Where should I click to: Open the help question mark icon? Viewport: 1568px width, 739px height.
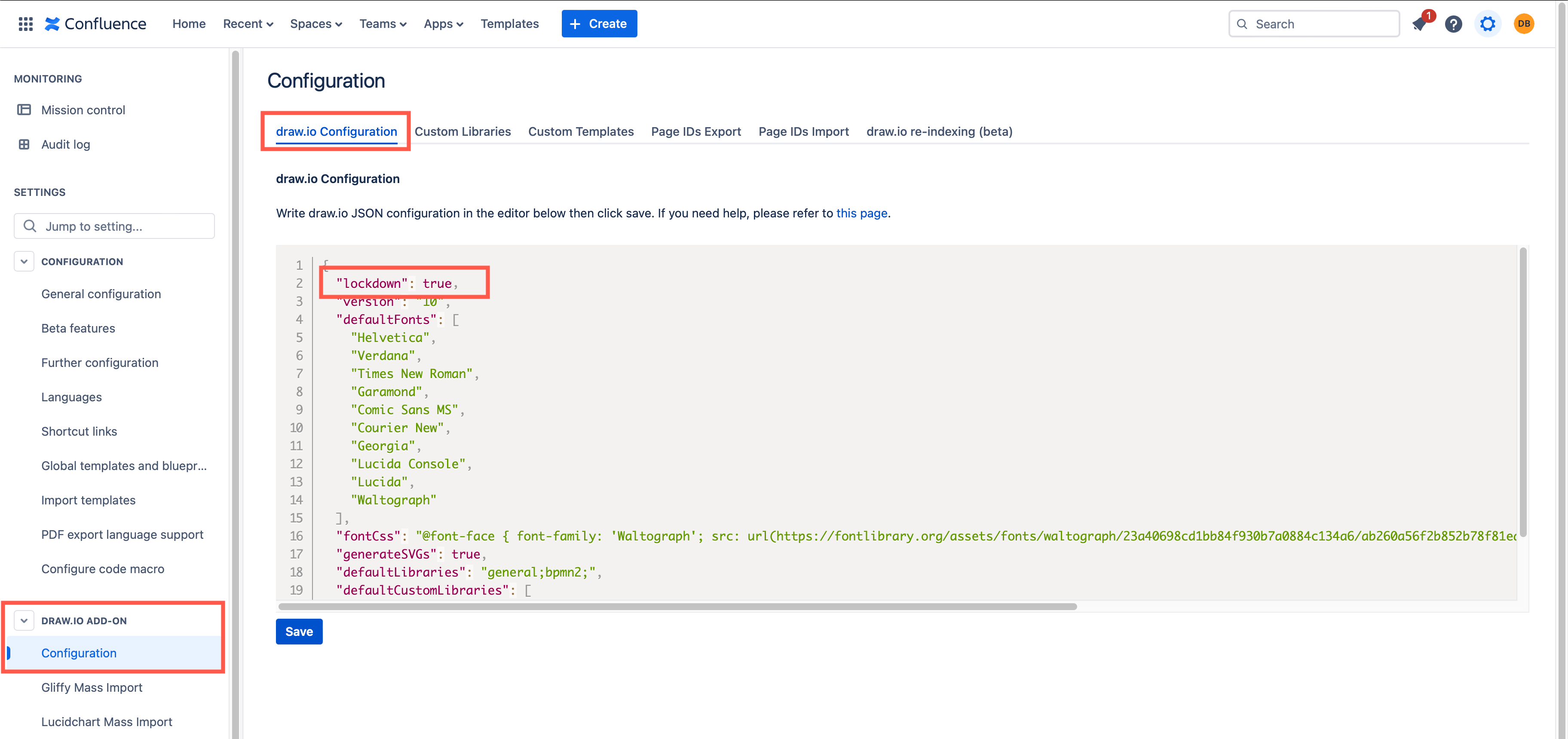click(1454, 24)
